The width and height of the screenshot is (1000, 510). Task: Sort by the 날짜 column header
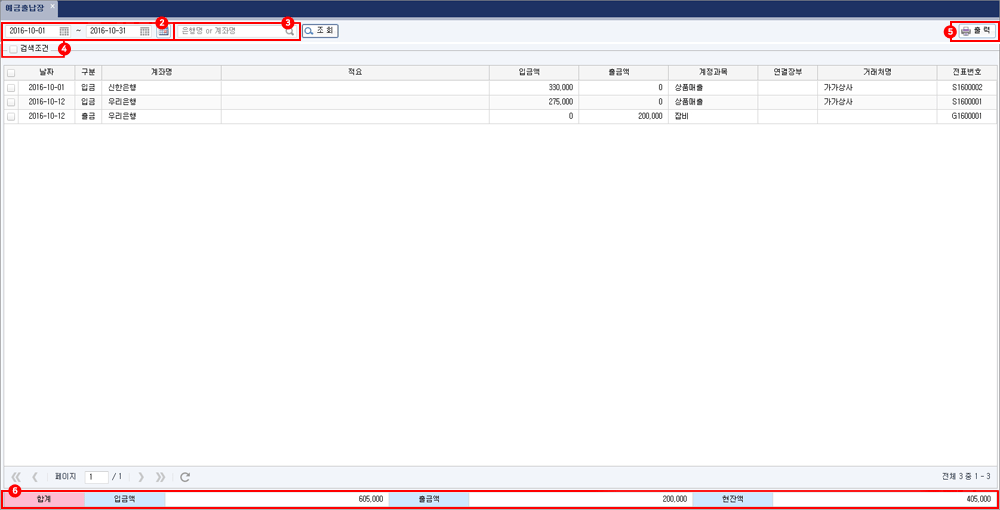coord(47,72)
